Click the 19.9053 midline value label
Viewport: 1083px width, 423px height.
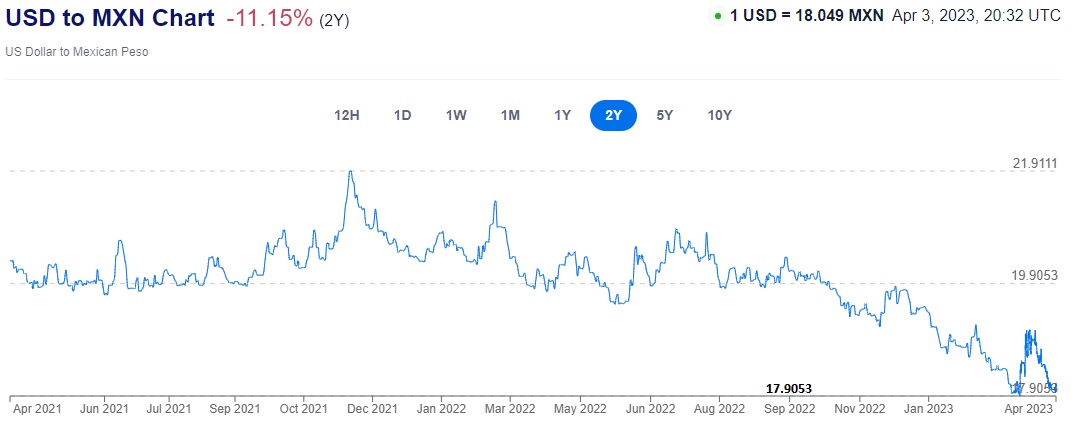1034,275
